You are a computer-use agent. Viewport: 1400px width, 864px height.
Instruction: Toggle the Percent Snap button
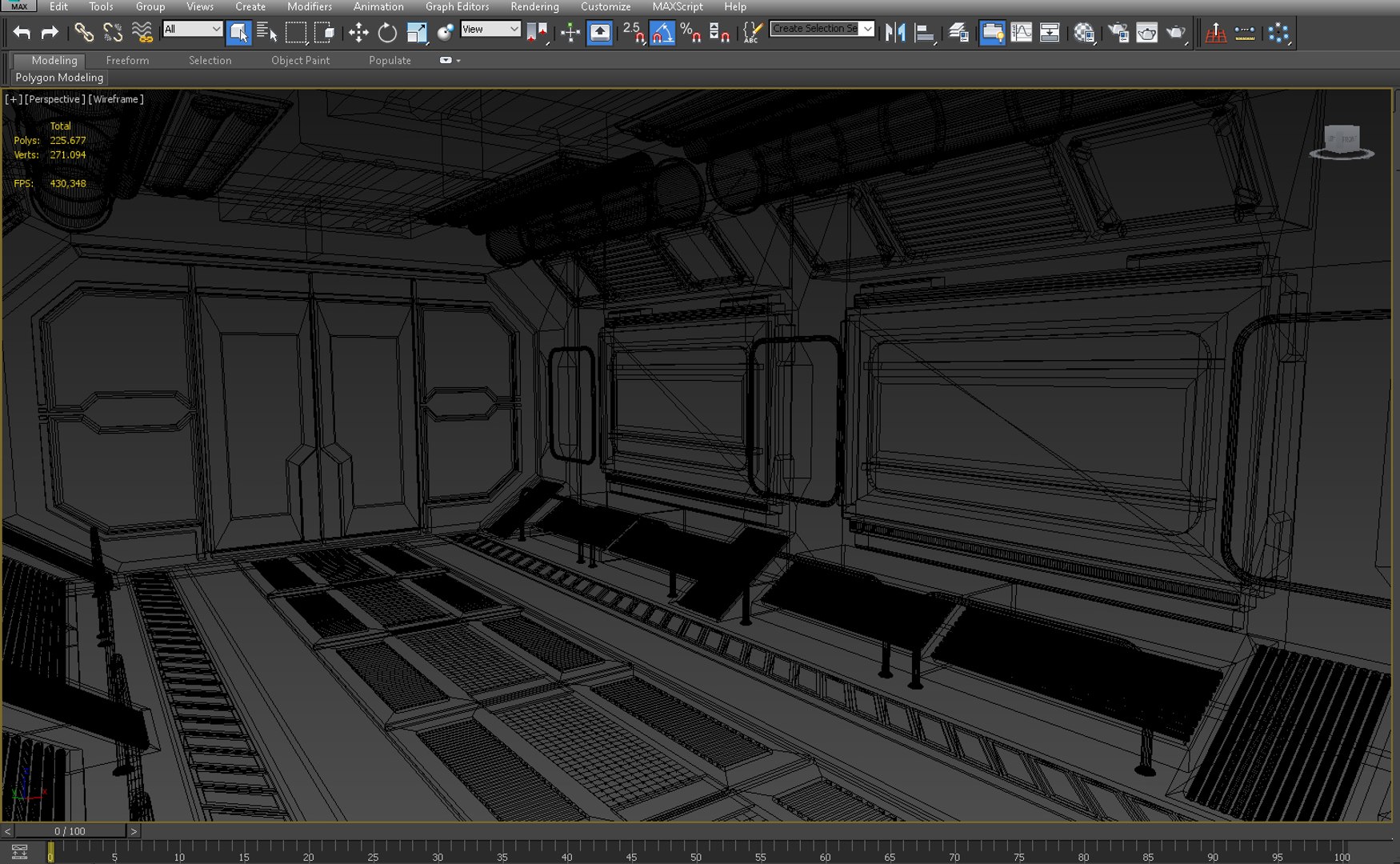tap(690, 33)
